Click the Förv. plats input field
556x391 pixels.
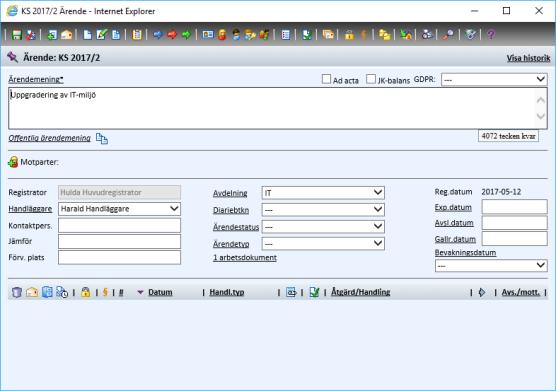[119, 258]
